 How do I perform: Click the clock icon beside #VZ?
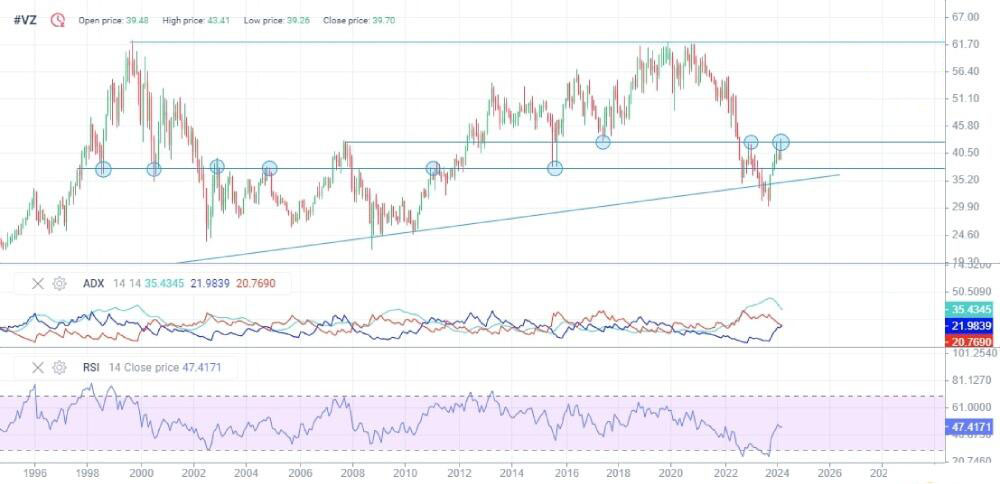(x=58, y=20)
